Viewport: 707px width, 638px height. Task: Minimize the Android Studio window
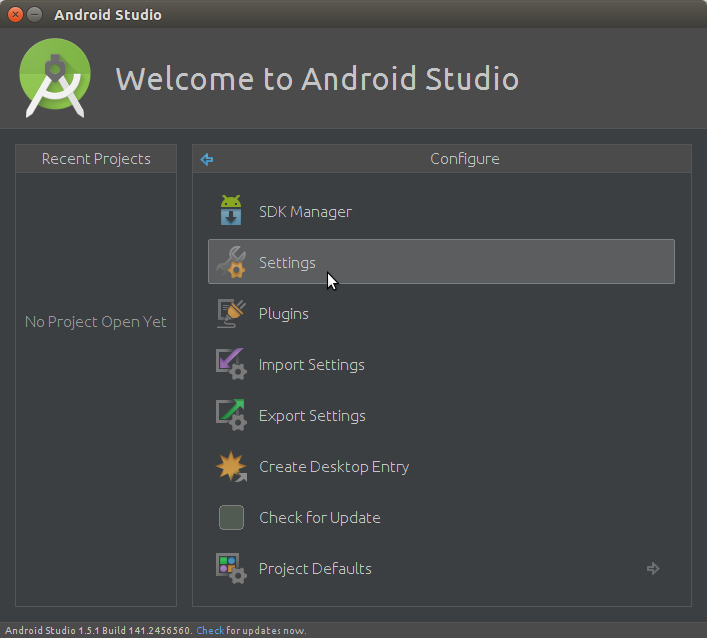34,14
